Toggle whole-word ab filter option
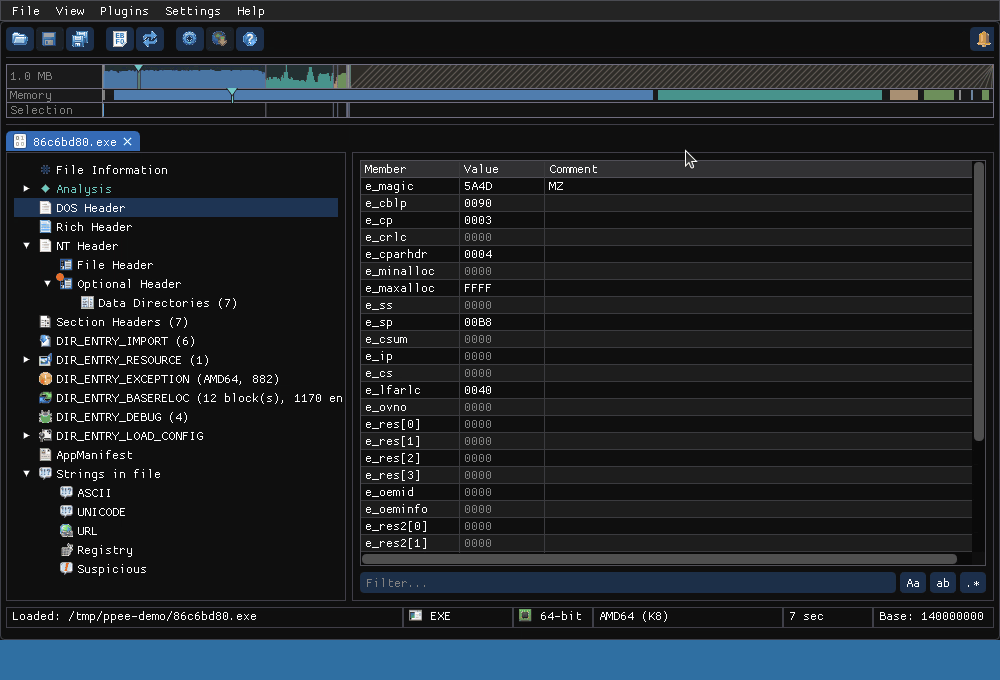Image resolution: width=1000 pixels, height=680 pixels. (x=943, y=583)
